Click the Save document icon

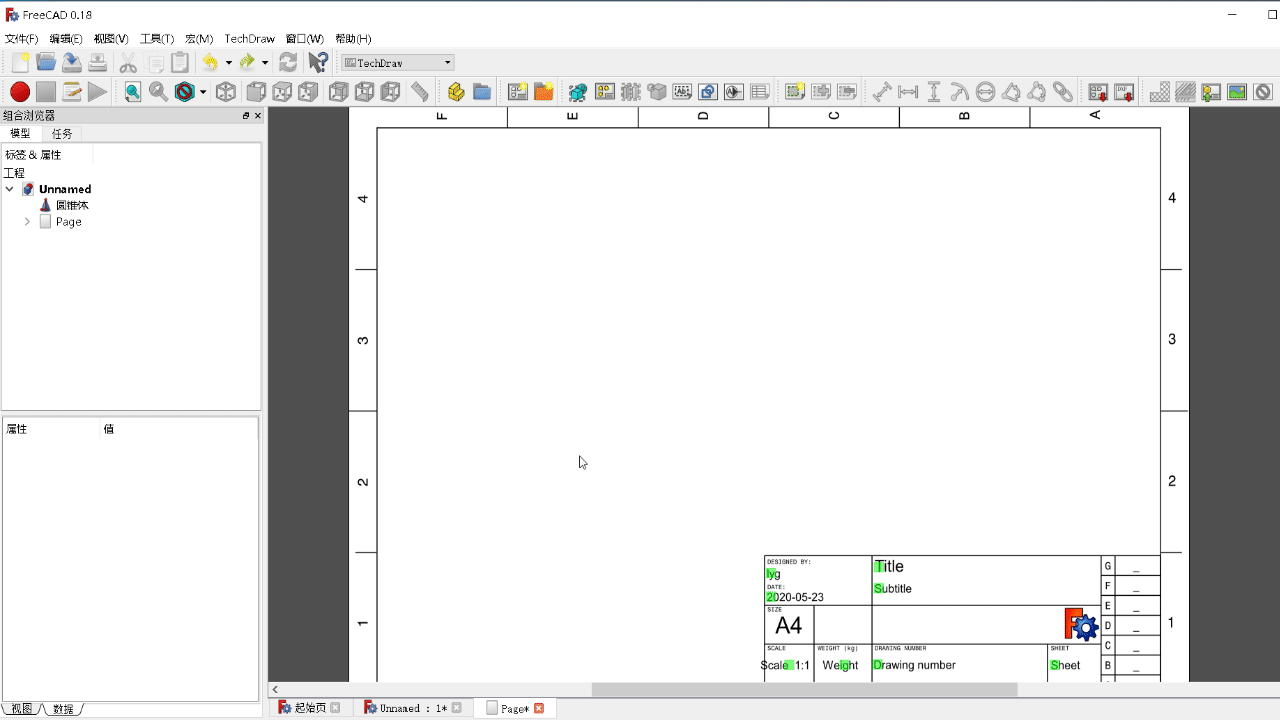(72, 62)
